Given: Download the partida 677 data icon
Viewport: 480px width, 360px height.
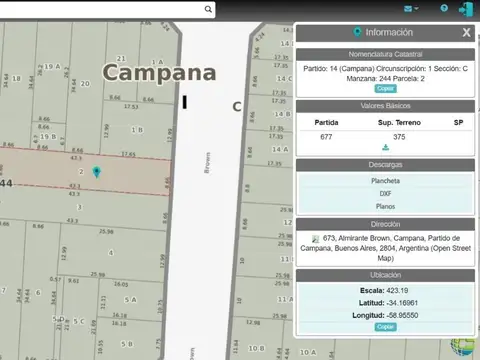Looking at the screenshot, I should click(386, 147).
